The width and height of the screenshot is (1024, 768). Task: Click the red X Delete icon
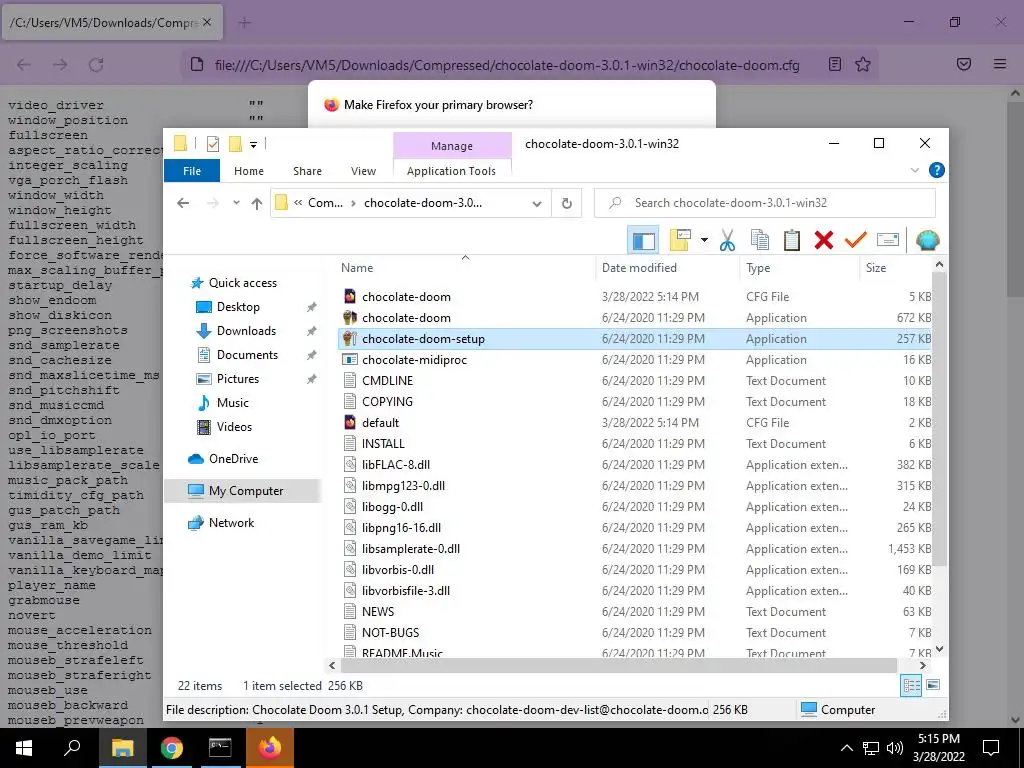(x=824, y=240)
